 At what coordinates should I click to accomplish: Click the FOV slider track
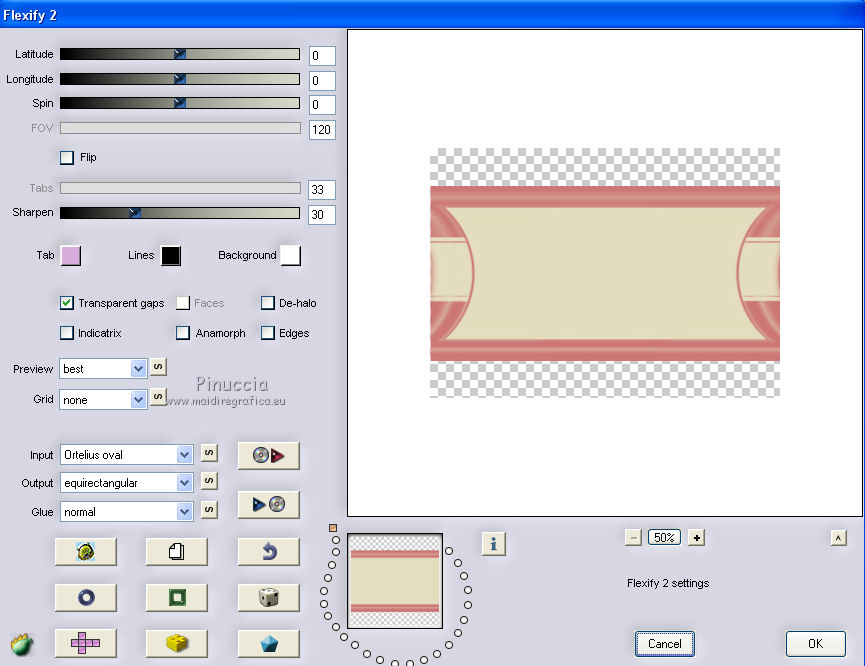coord(180,128)
